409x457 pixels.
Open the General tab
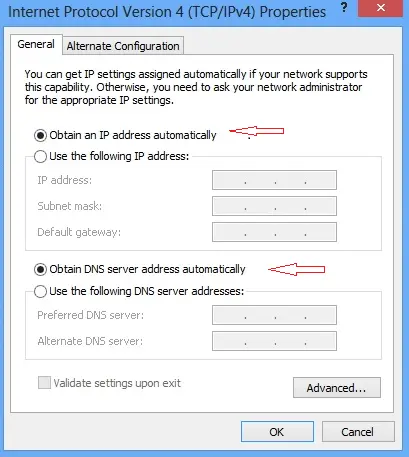pyautogui.click(x=36, y=44)
